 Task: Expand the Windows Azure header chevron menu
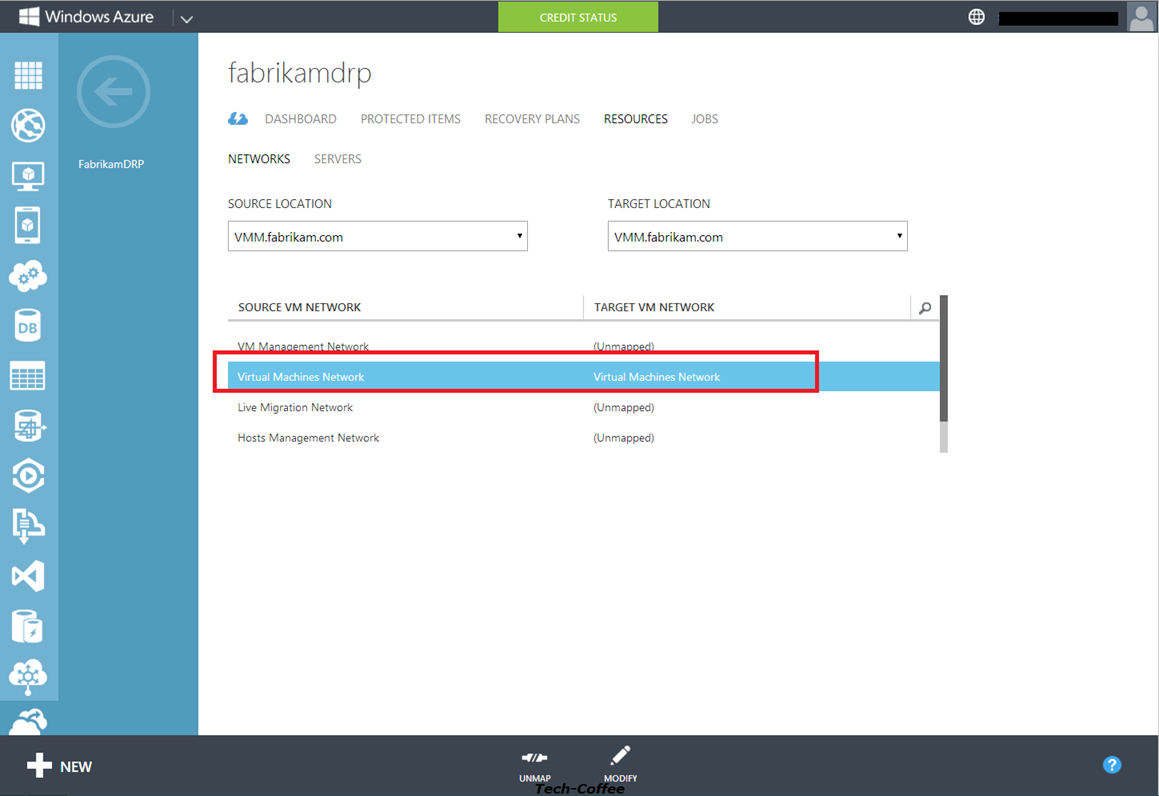point(186,18)
